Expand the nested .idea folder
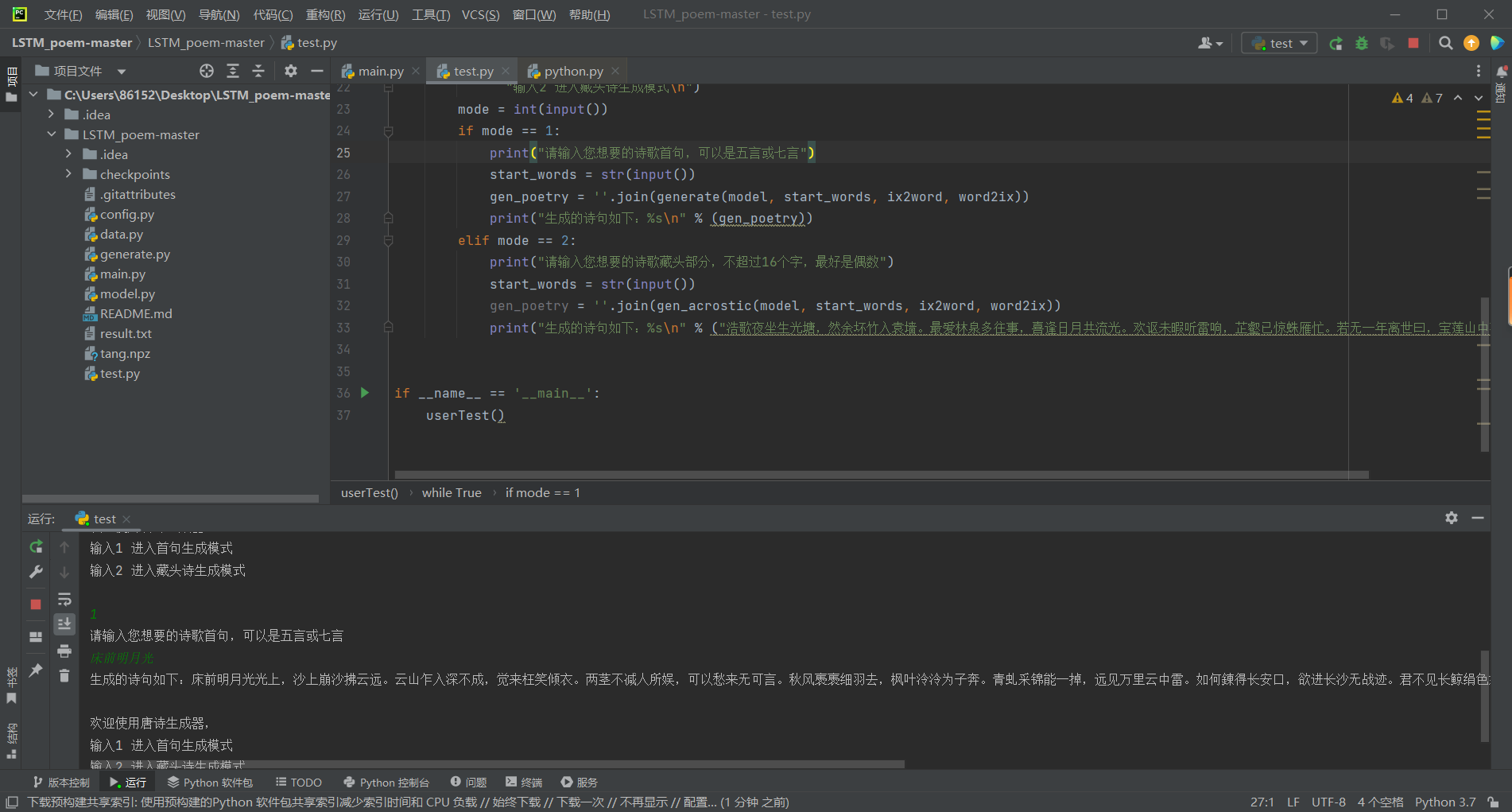Screen dimensions: 1512x812 (69, 154)
